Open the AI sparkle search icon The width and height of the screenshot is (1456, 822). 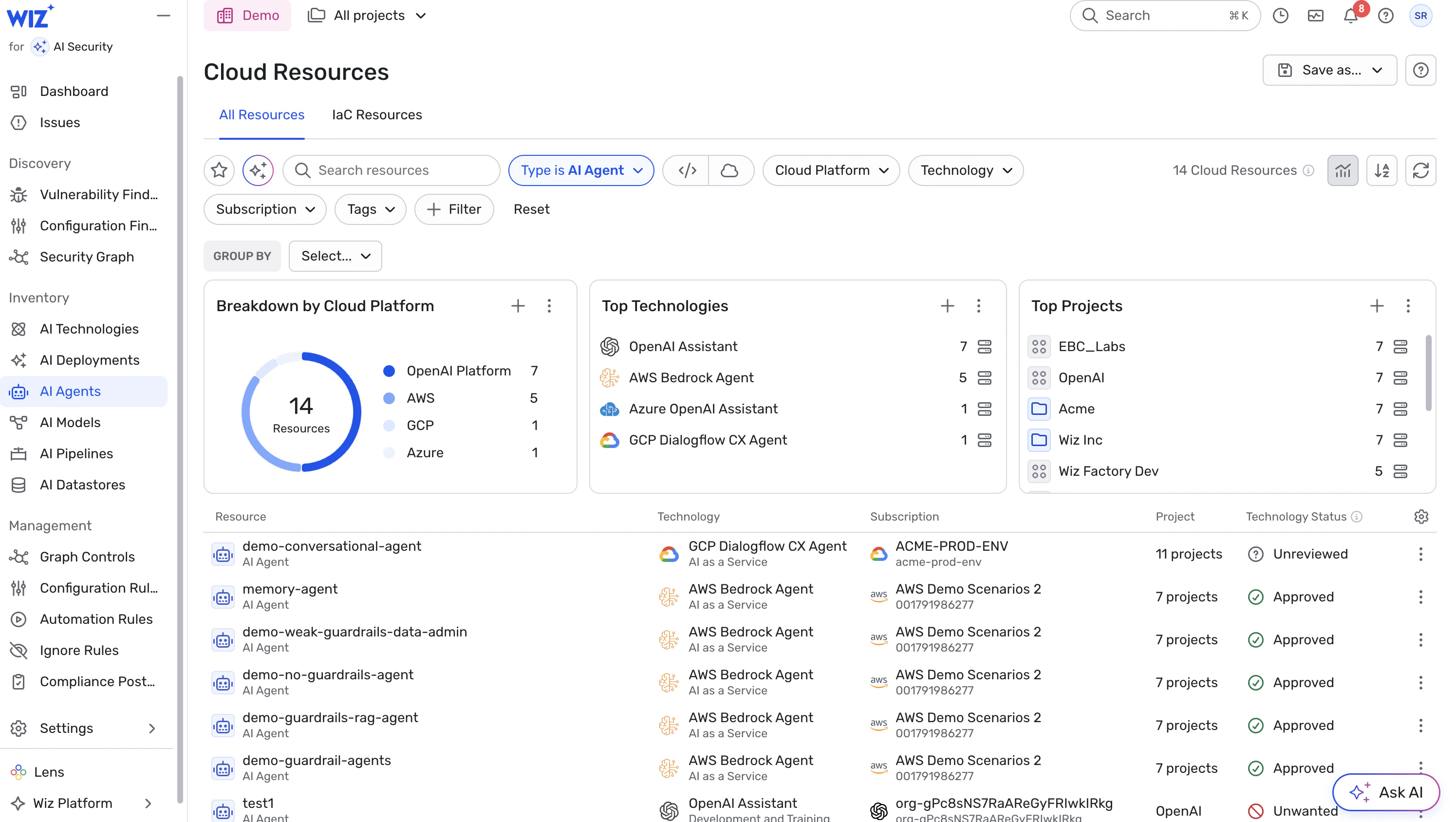point(258,170)
